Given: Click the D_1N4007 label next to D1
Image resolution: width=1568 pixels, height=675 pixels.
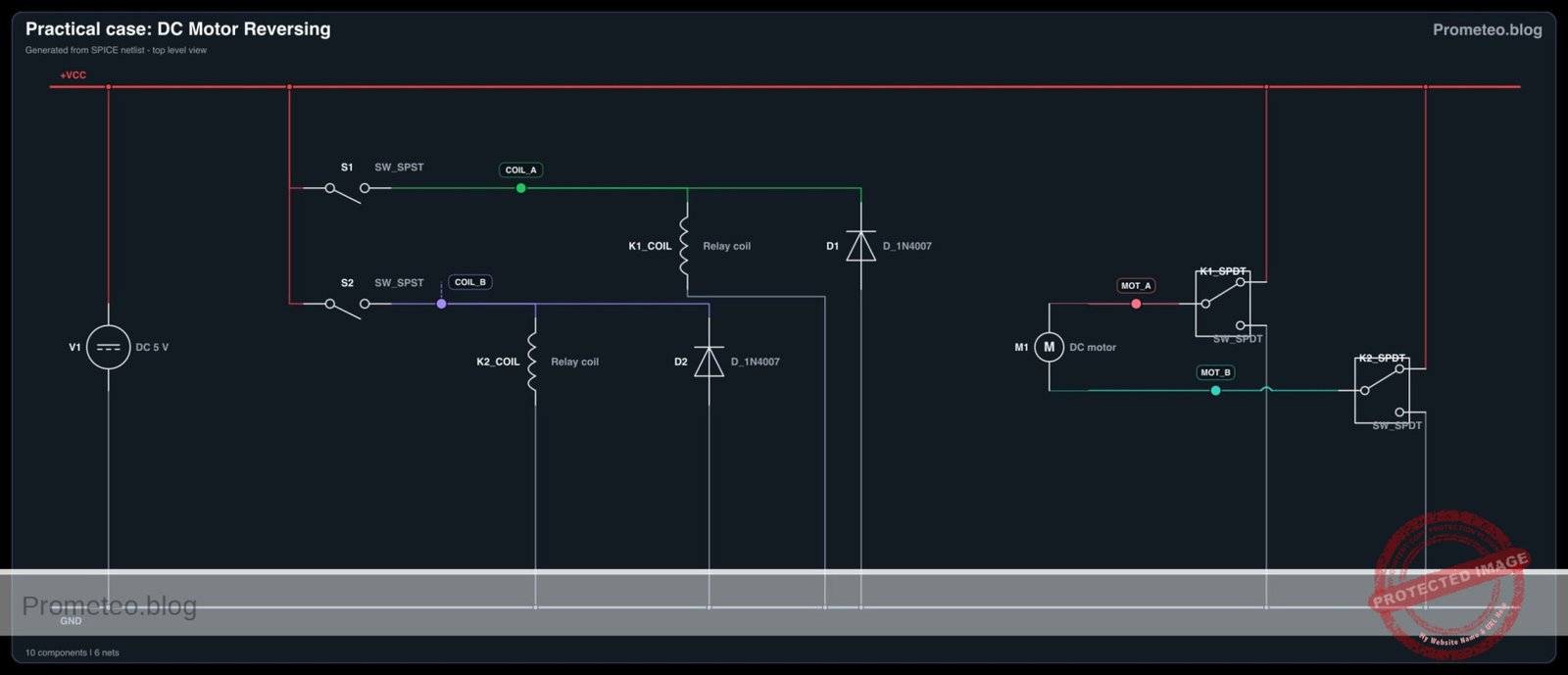Looking at the screenshot, I should [x=907, y=246].
